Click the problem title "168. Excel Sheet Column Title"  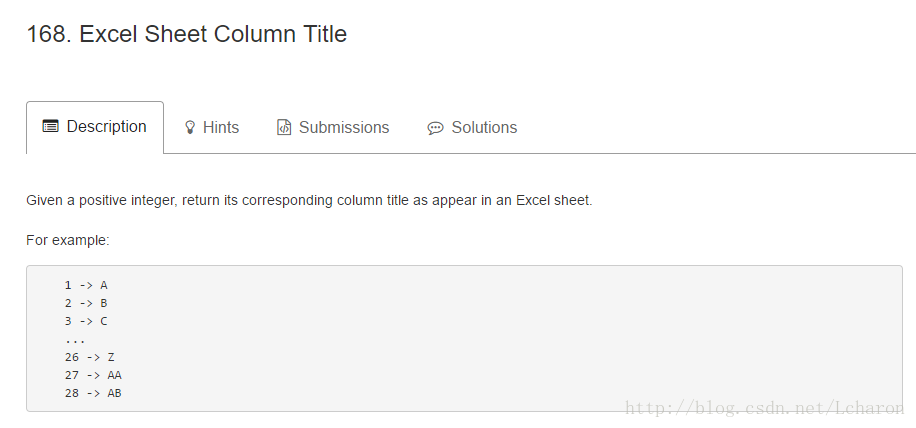(187, 34)
